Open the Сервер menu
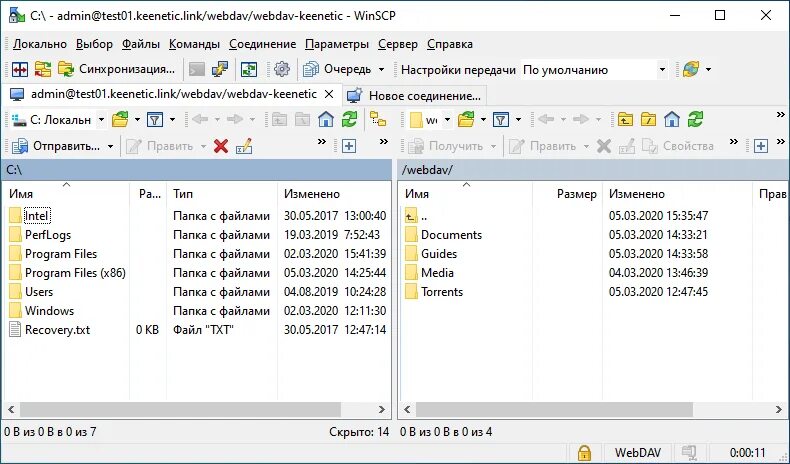This screenshot has height=464, width=790. [x=398, y=44]
